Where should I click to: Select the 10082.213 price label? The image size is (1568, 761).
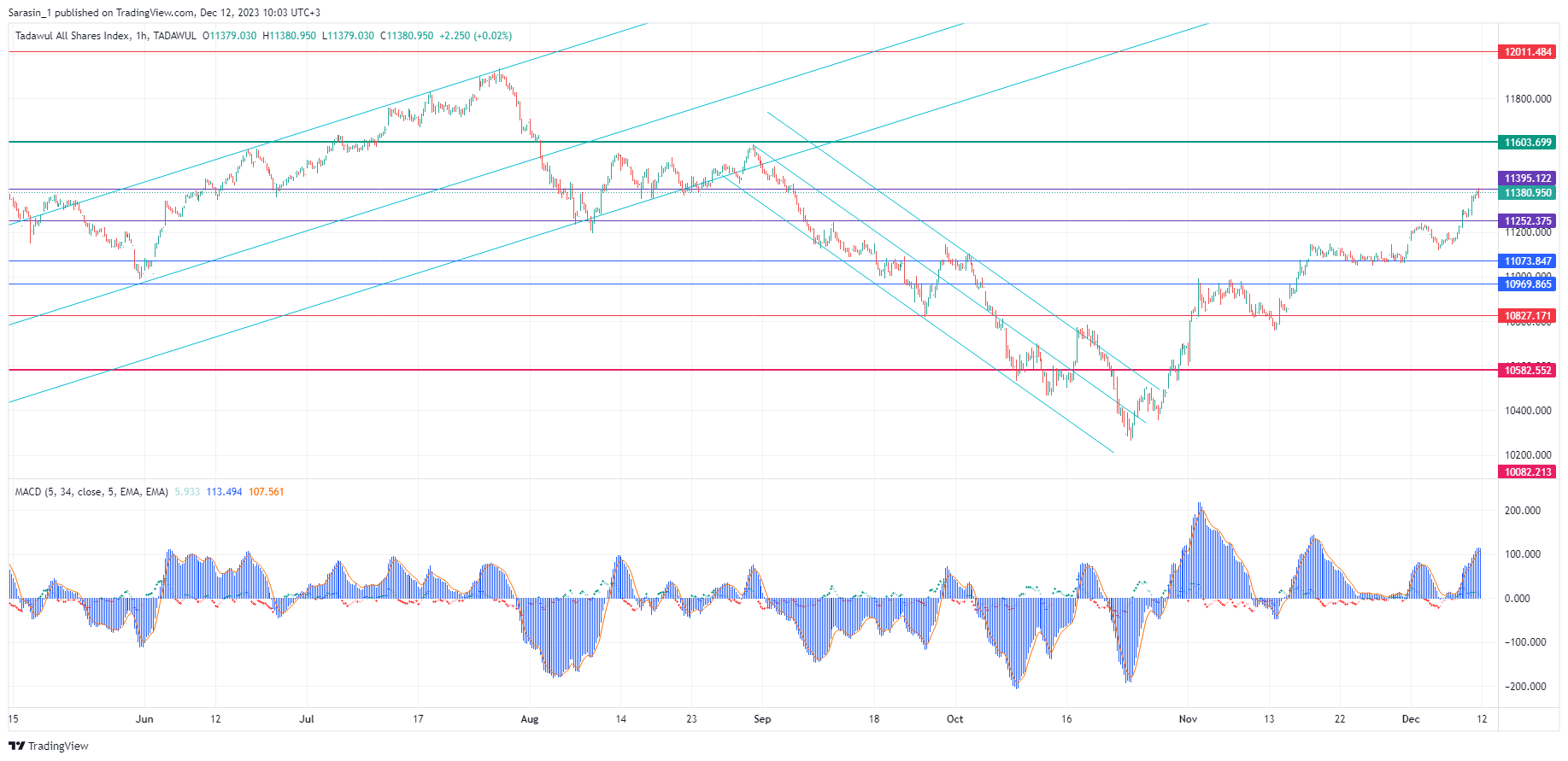pyautogui.click(x=1528, y=472)
